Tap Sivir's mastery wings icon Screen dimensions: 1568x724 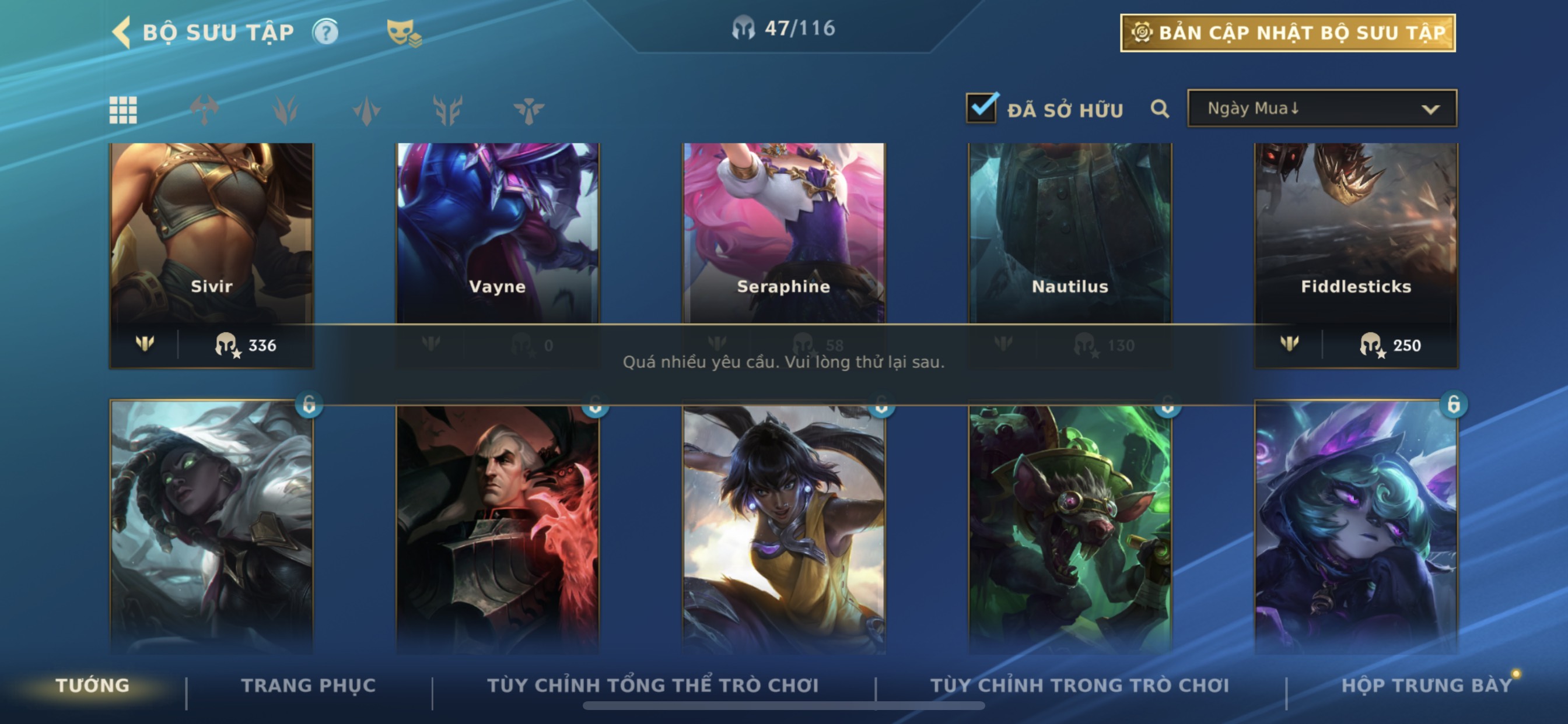click(x=145, y=344)
